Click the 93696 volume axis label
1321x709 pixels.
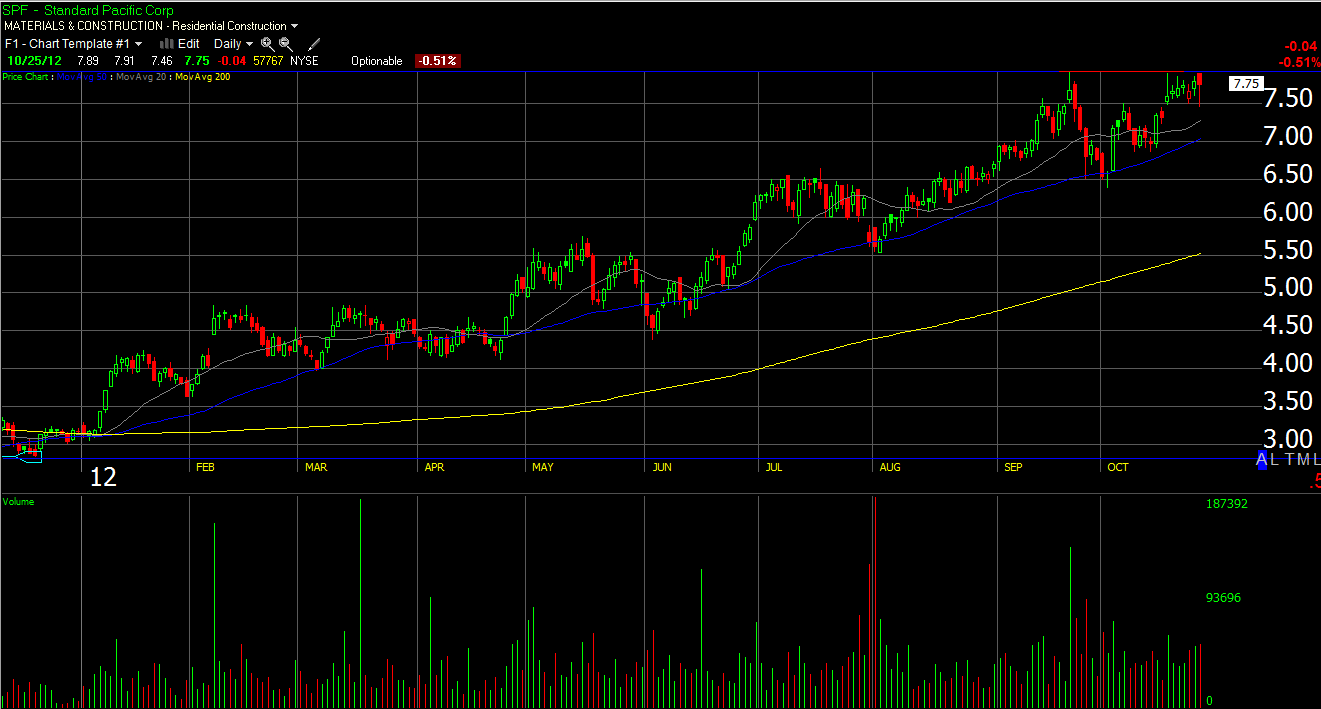coord(1223,598)
